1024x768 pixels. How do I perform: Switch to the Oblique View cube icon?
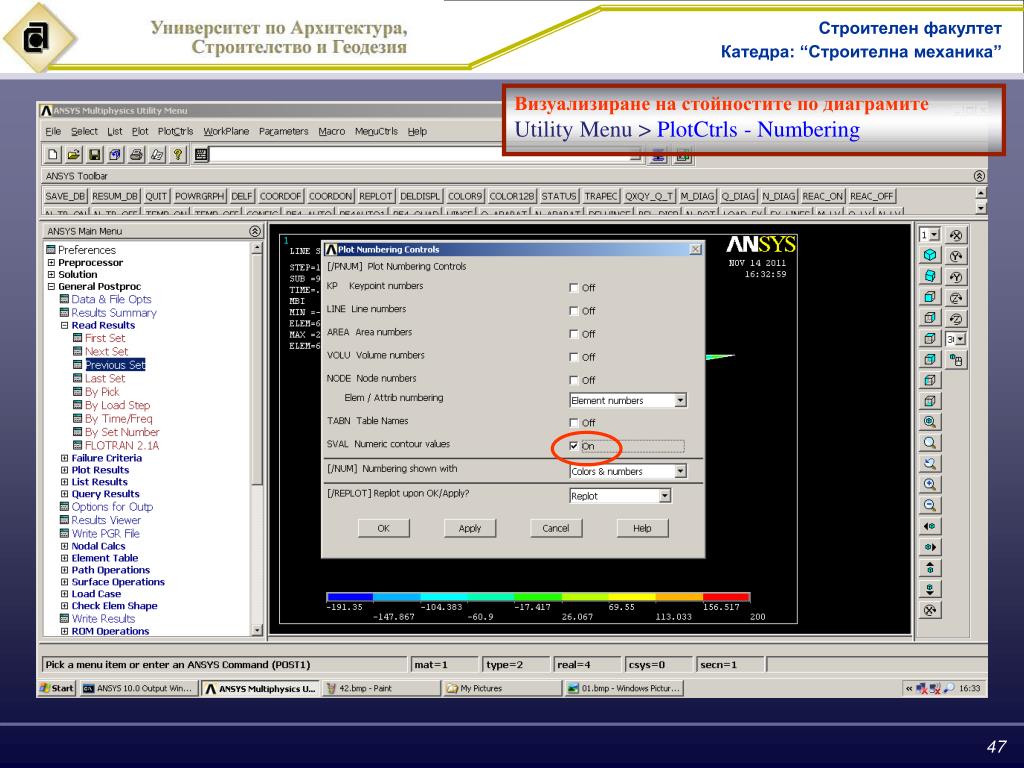[x=930, y=276]
